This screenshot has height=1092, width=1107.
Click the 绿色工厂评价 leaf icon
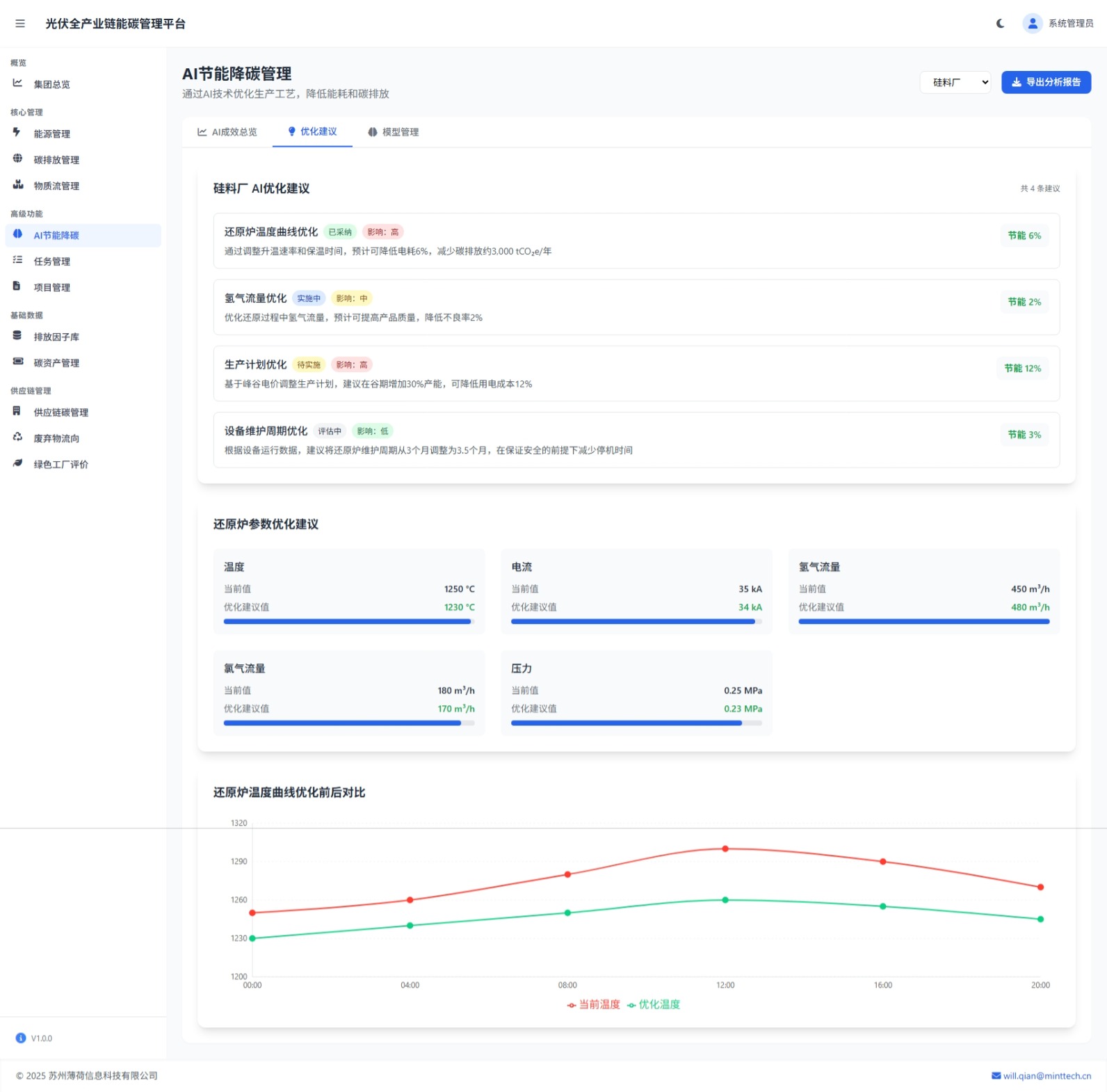tap(17, 463)
